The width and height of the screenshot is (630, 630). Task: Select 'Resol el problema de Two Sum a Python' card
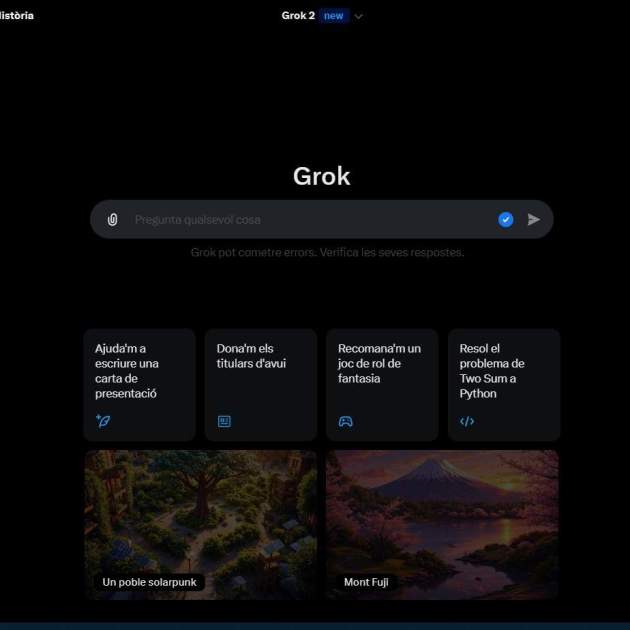(x=504, y=385)
